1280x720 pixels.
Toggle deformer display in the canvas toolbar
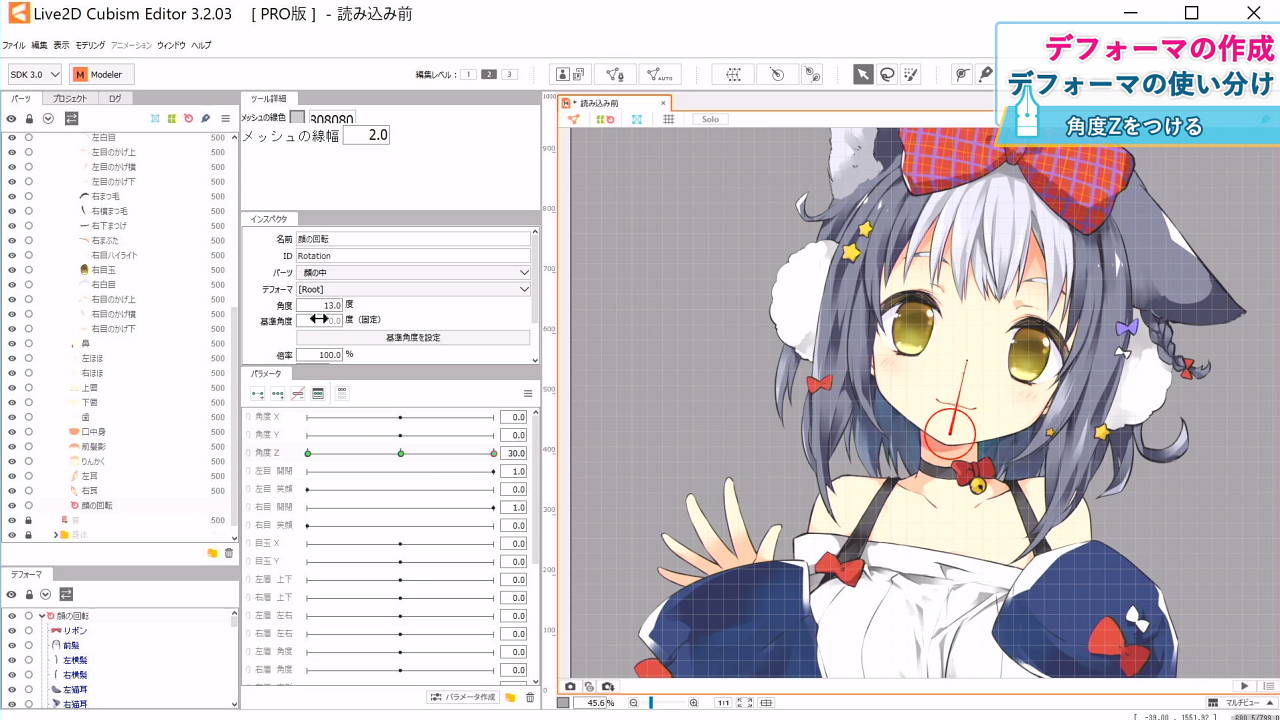point(605,119)
